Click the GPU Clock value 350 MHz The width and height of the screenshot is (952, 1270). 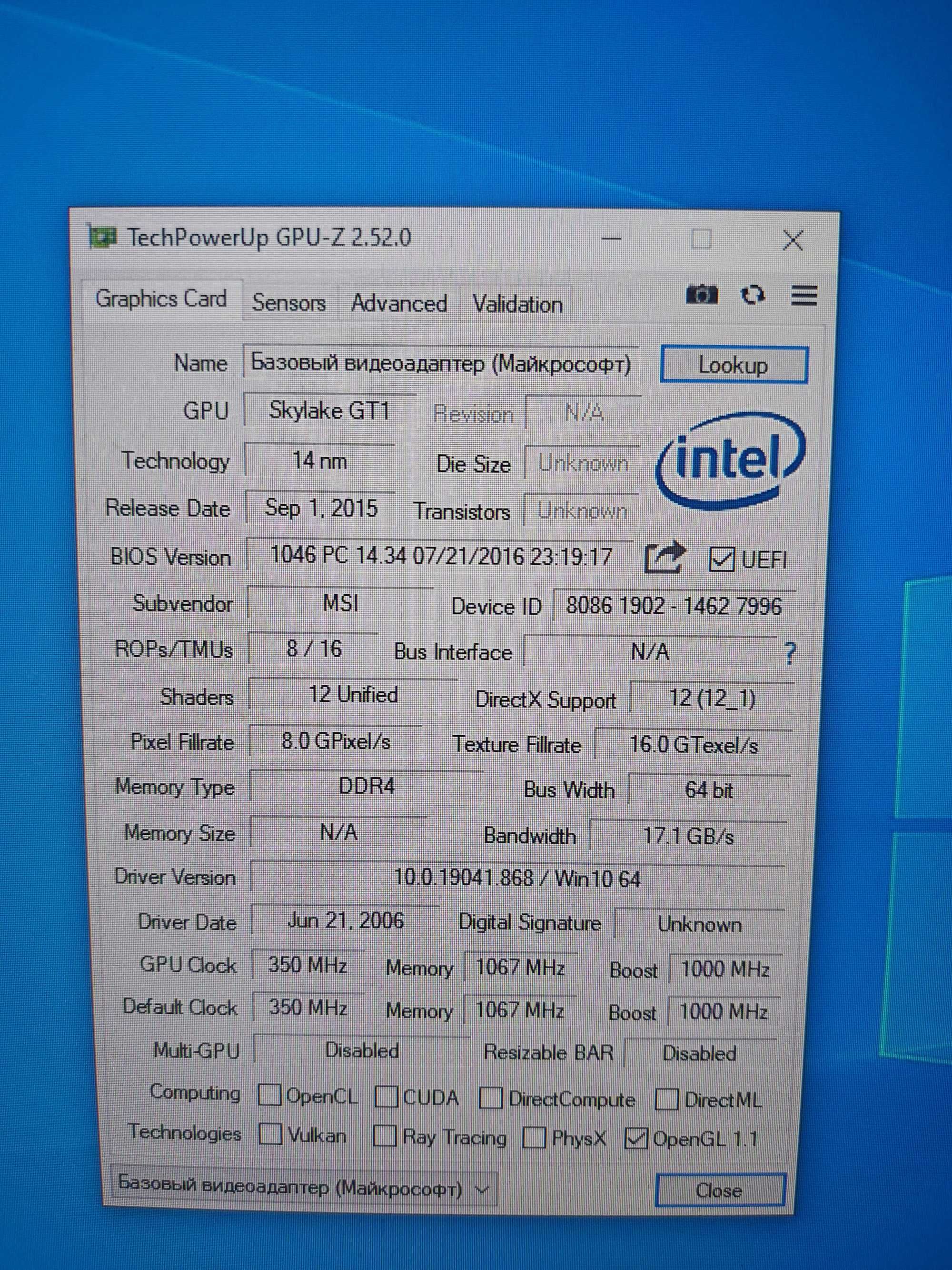pos(307,965)
